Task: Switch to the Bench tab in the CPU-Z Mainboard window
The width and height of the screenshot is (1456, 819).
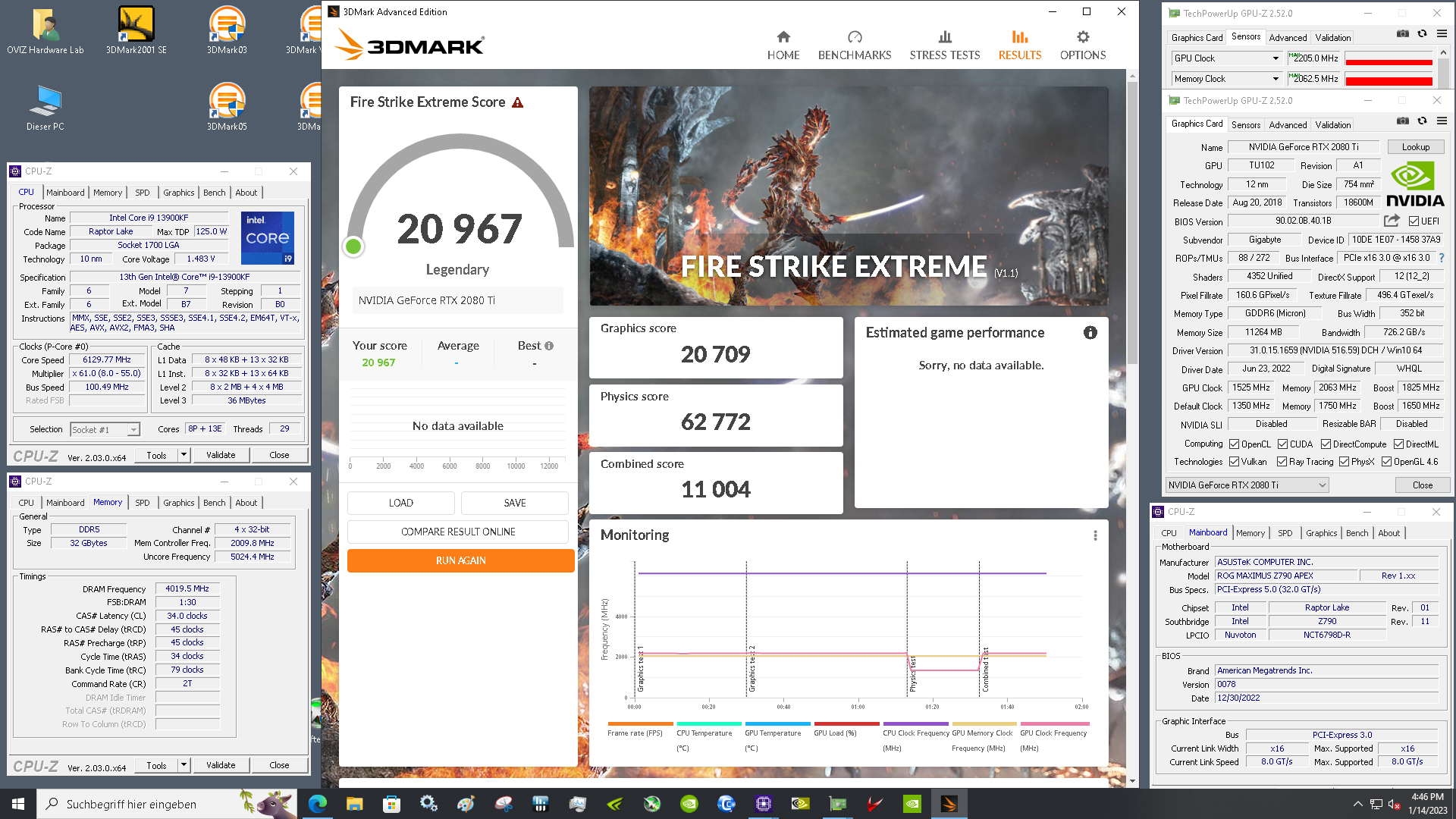Action: [1357, 533]
